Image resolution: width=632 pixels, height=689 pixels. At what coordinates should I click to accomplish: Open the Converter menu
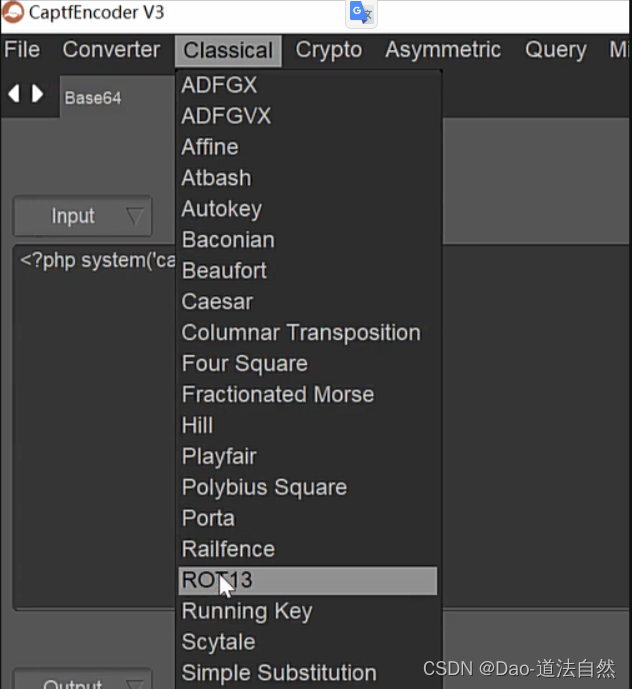pos(111,50)
